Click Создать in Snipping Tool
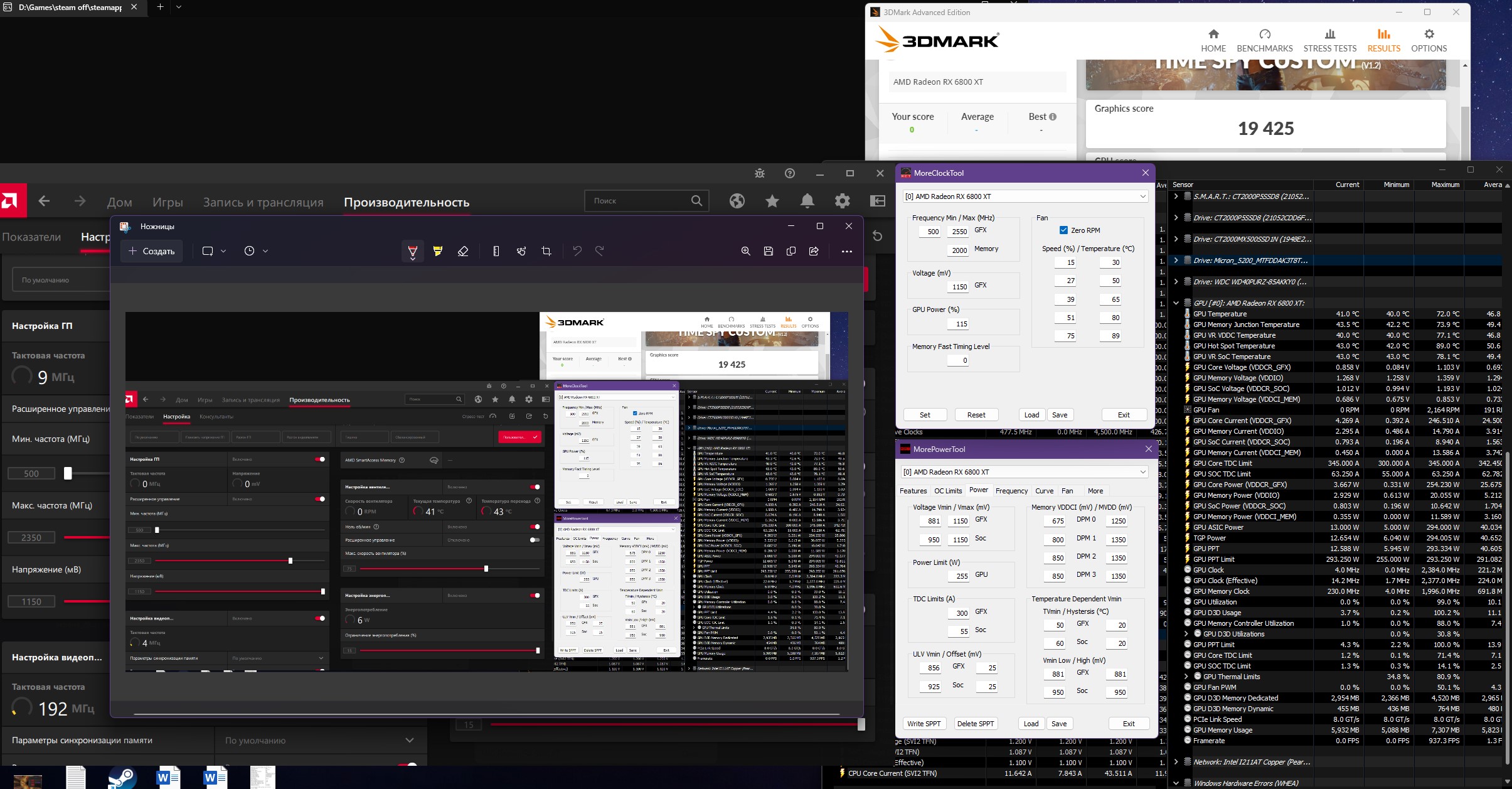 [152, 251]
